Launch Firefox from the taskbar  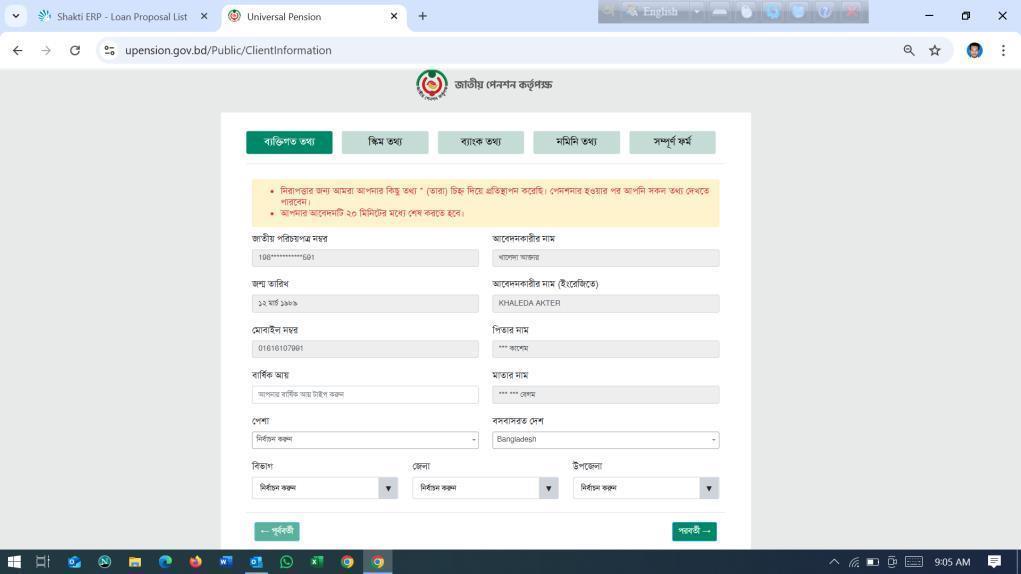tap(195, 562)
